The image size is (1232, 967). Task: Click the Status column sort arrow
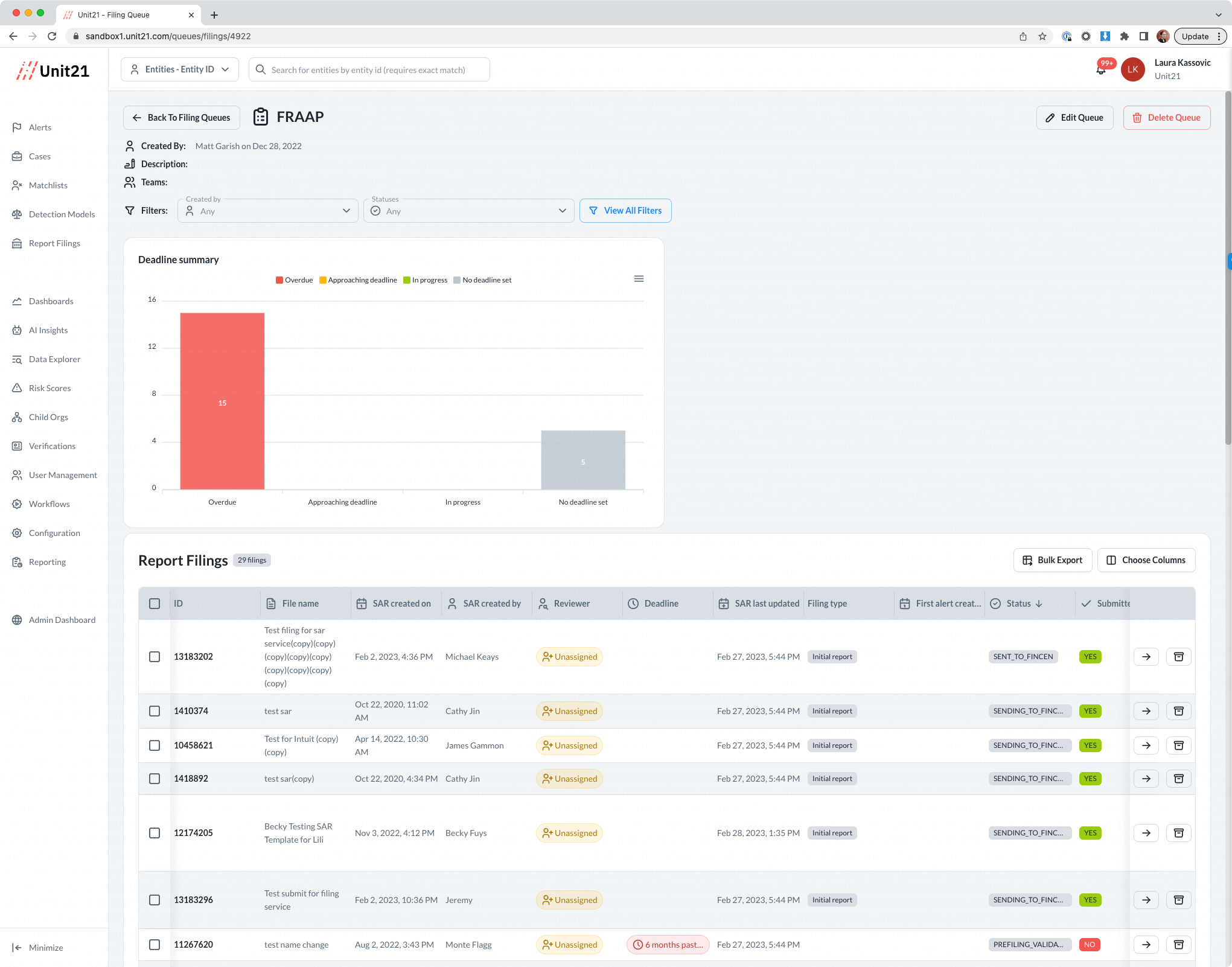click(1039, 604)
